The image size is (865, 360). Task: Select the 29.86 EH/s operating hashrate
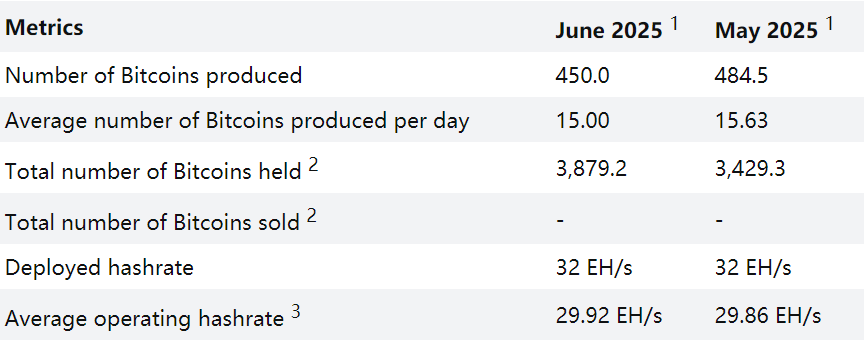(768, 316)
